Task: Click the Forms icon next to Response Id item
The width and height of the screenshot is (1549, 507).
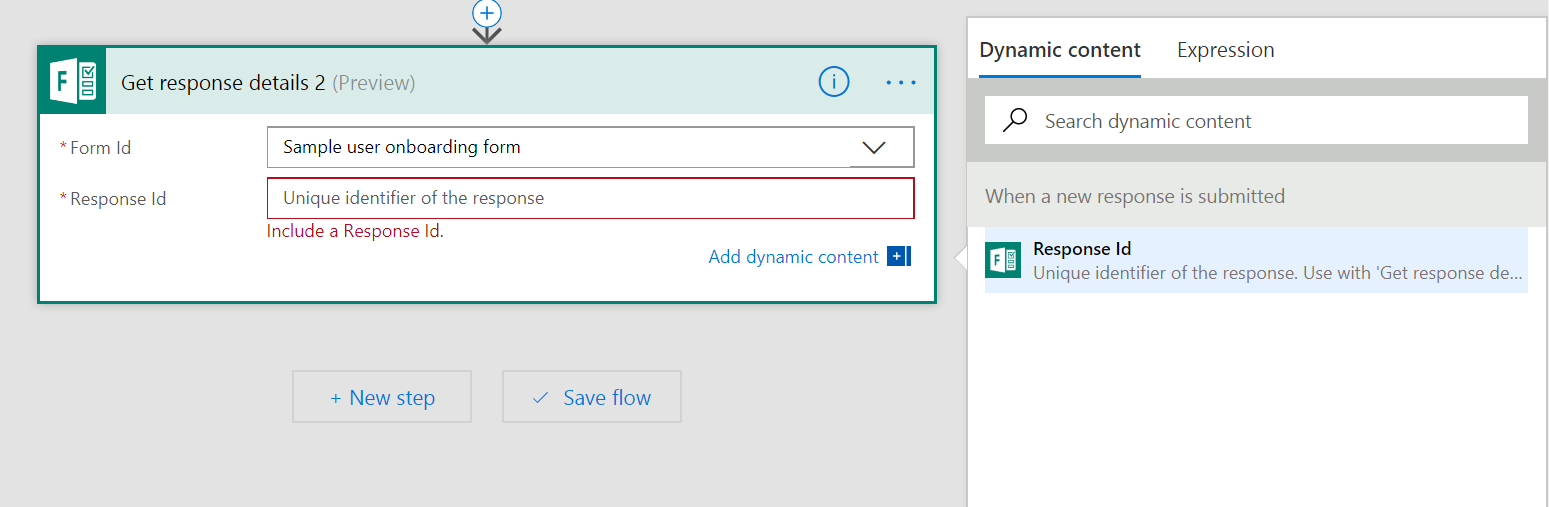Action: 1003,260
